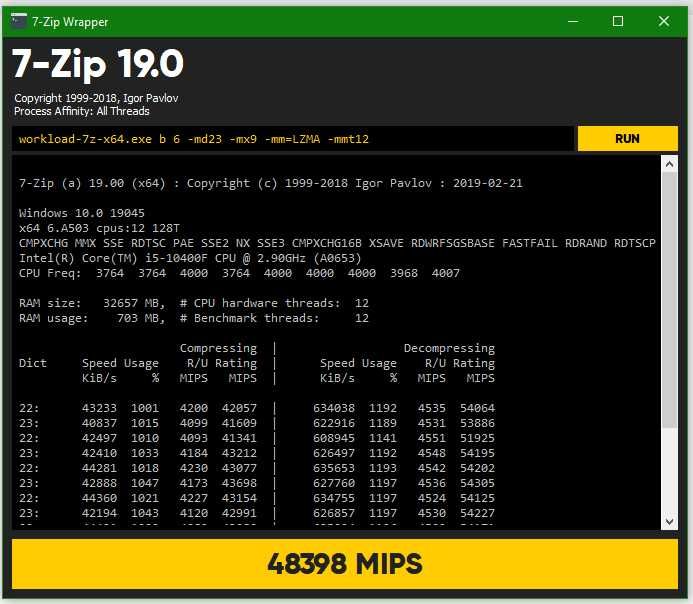This screenshot has height=604, width=693.
Task: Click the 'Intel(R) Core(TM) i5-10400F' CPU line
Action: (190, 258)
